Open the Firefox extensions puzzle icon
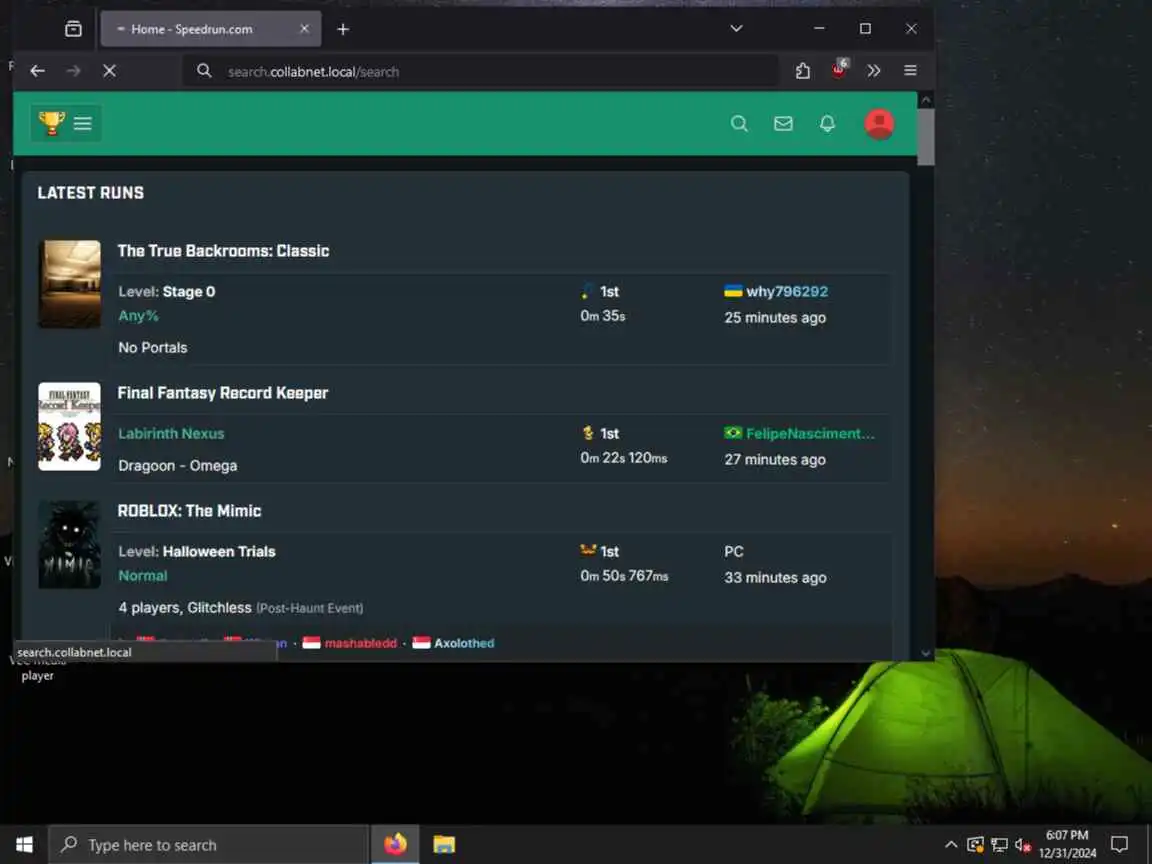Viewport: 1152px width, 864px height. point(802,71)
